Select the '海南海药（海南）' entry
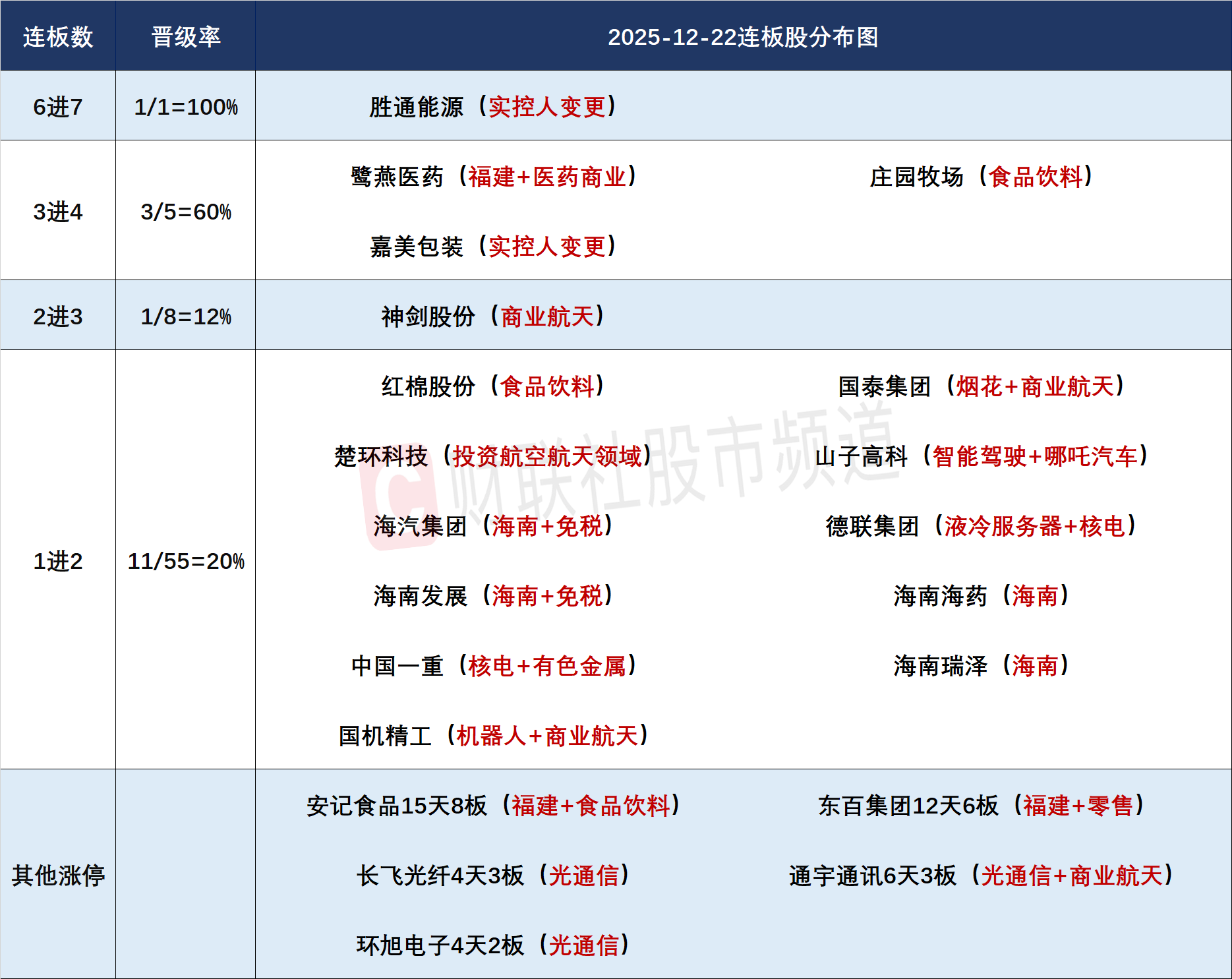Image resolution: width=1232 pixels, height=979 pixels. (982, 596)
